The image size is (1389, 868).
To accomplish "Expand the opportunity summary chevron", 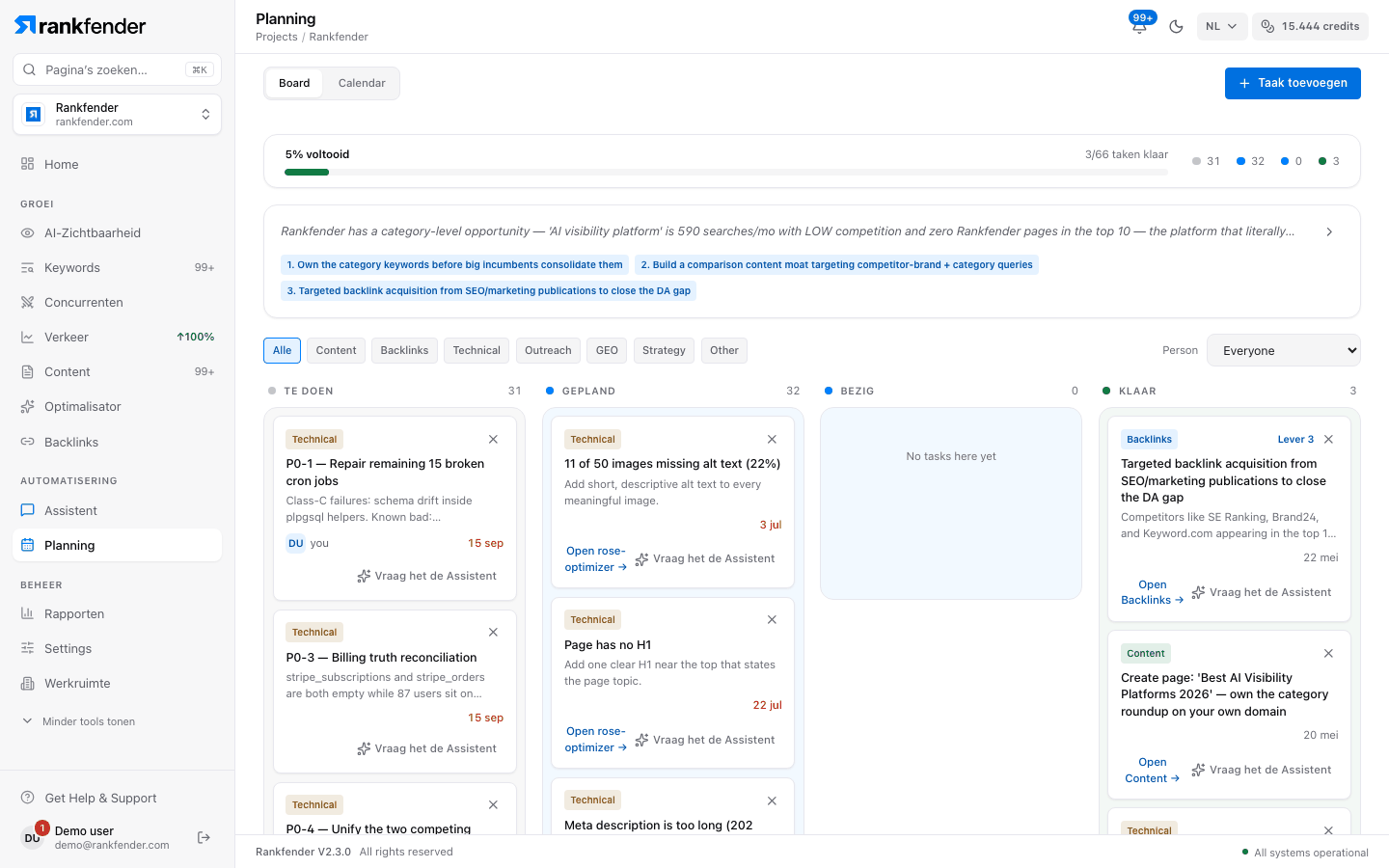I will coord(1329,231).
